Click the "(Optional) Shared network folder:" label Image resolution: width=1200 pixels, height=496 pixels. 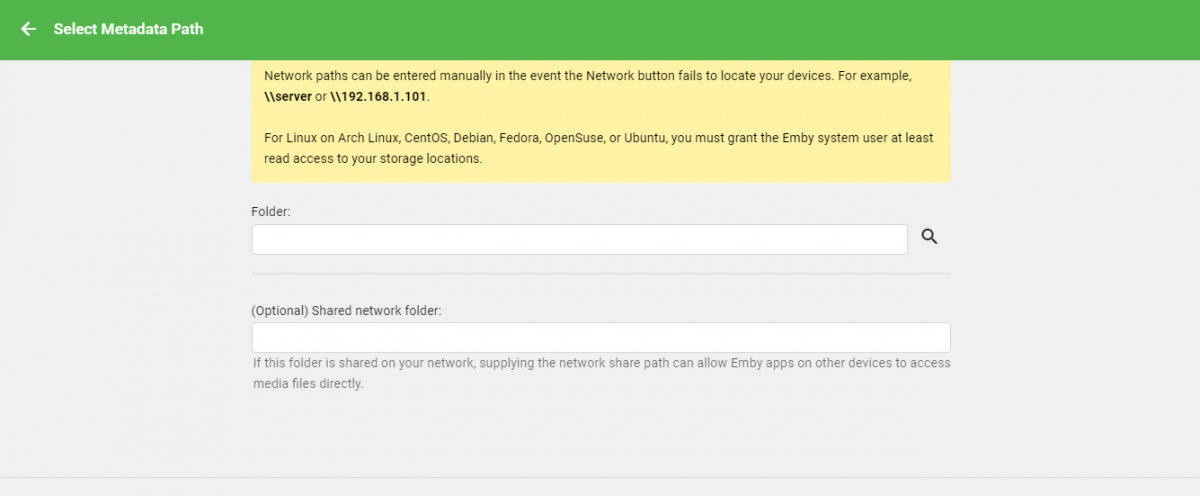346,310
